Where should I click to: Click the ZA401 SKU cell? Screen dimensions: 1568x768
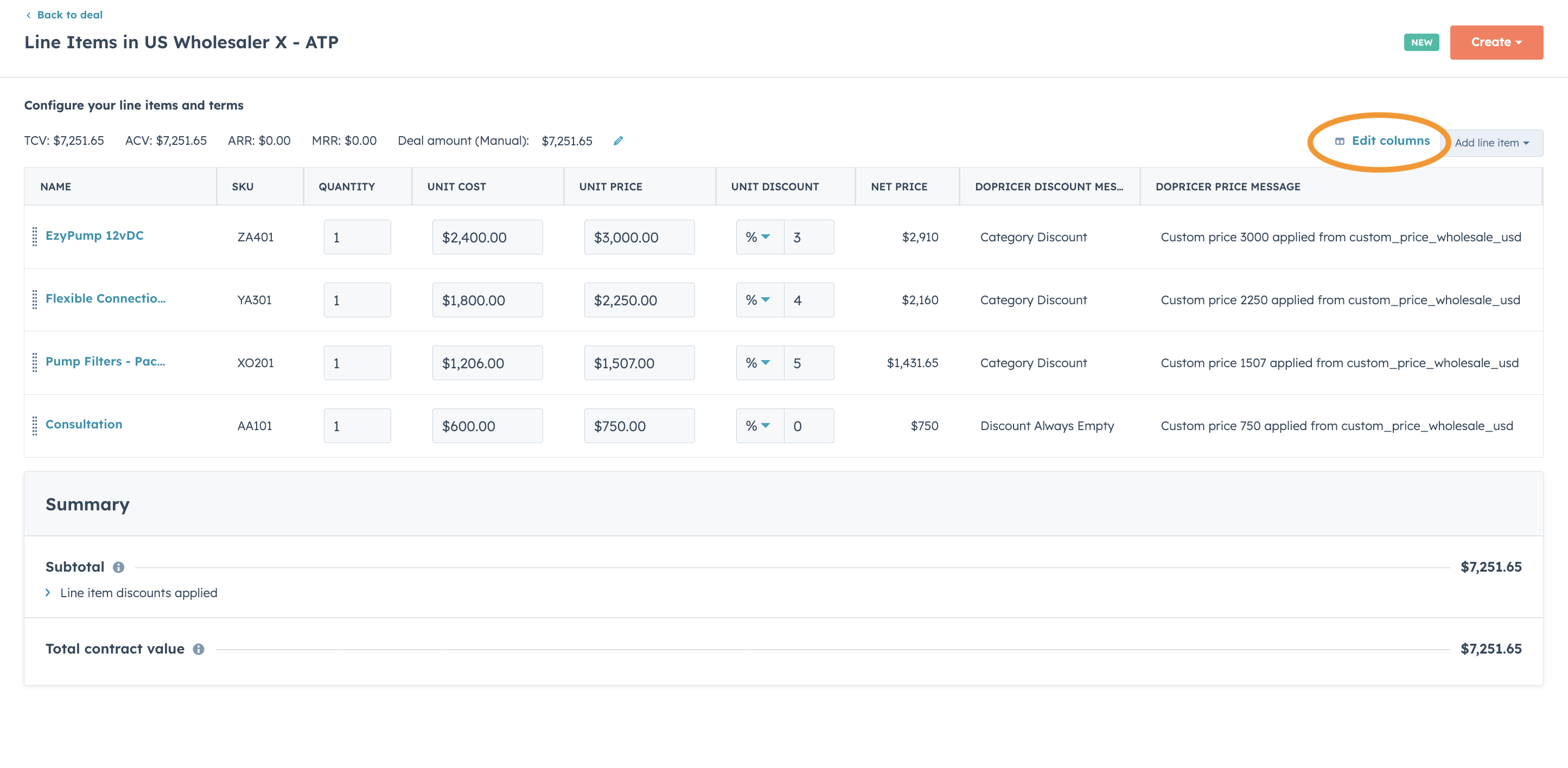click(x=256, y=238)
